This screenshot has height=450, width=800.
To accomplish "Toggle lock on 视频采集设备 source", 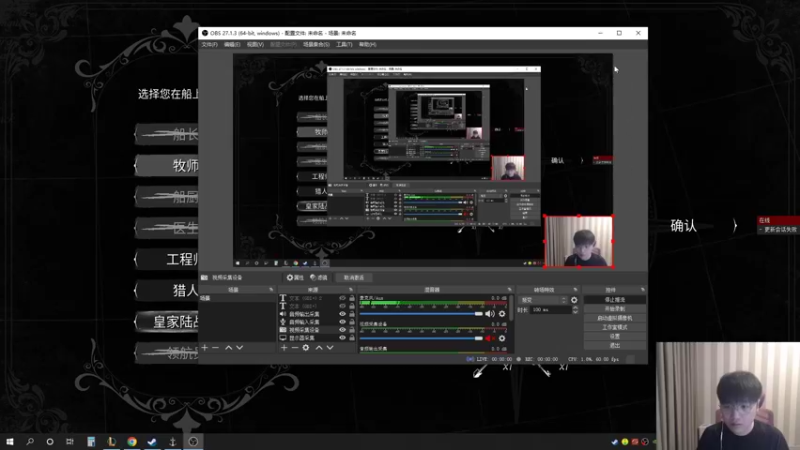I will point(352,330).
